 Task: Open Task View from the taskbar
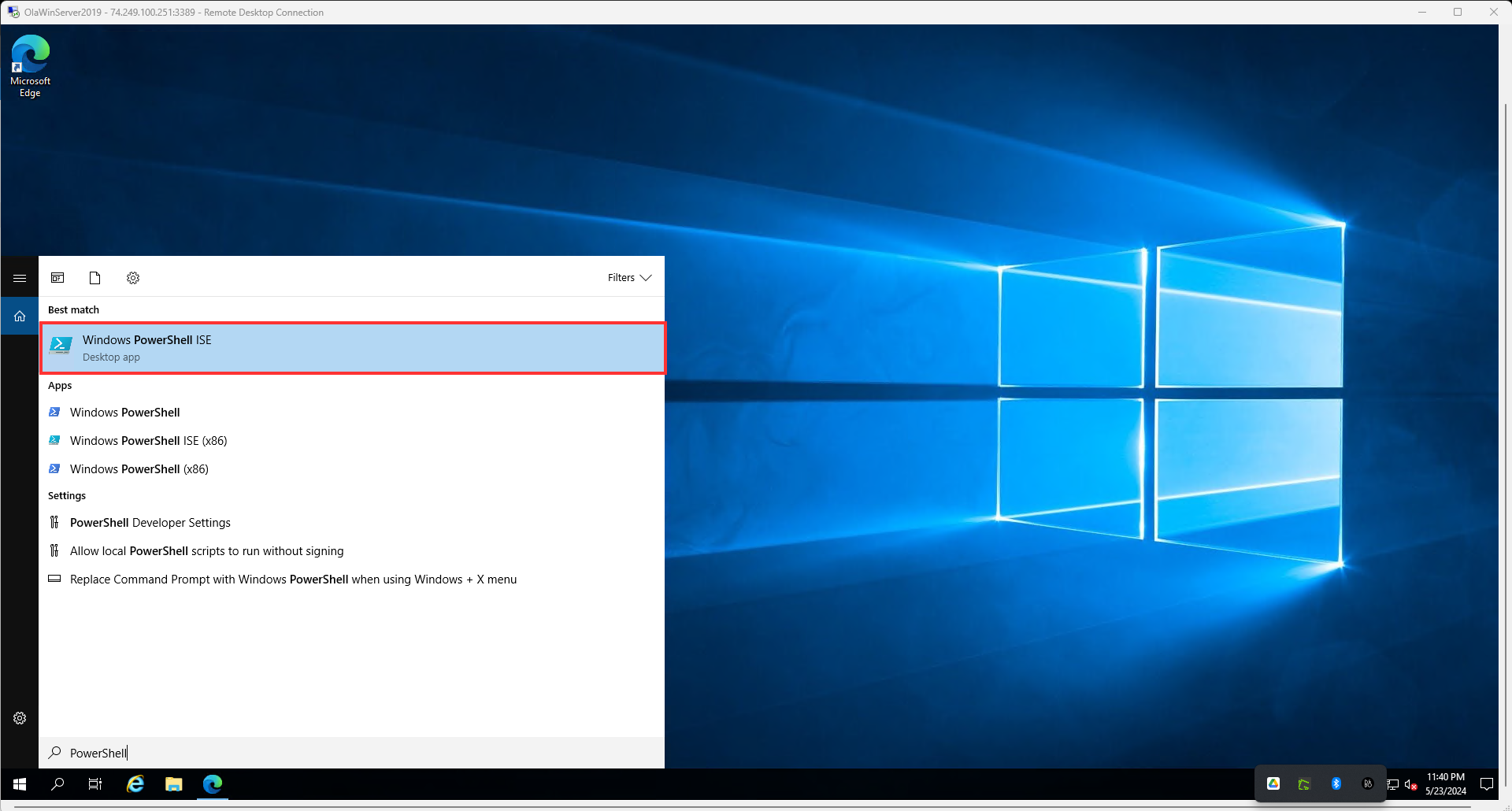coord(94,784)
